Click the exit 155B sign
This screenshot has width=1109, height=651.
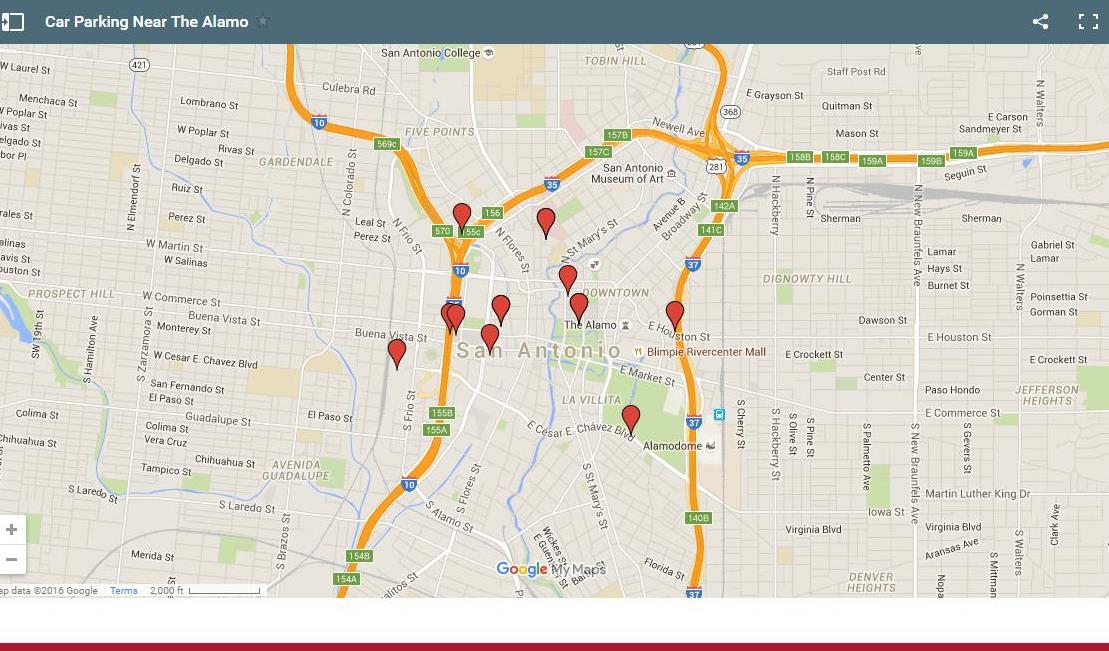441,413
